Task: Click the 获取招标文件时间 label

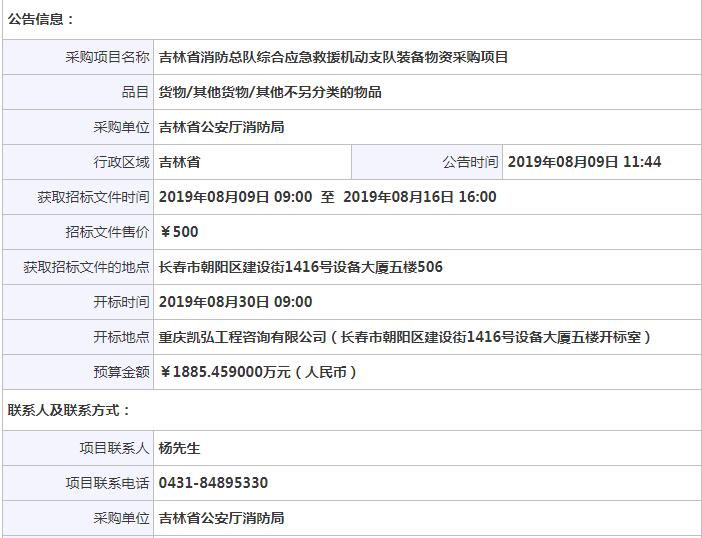Action: 93,197
